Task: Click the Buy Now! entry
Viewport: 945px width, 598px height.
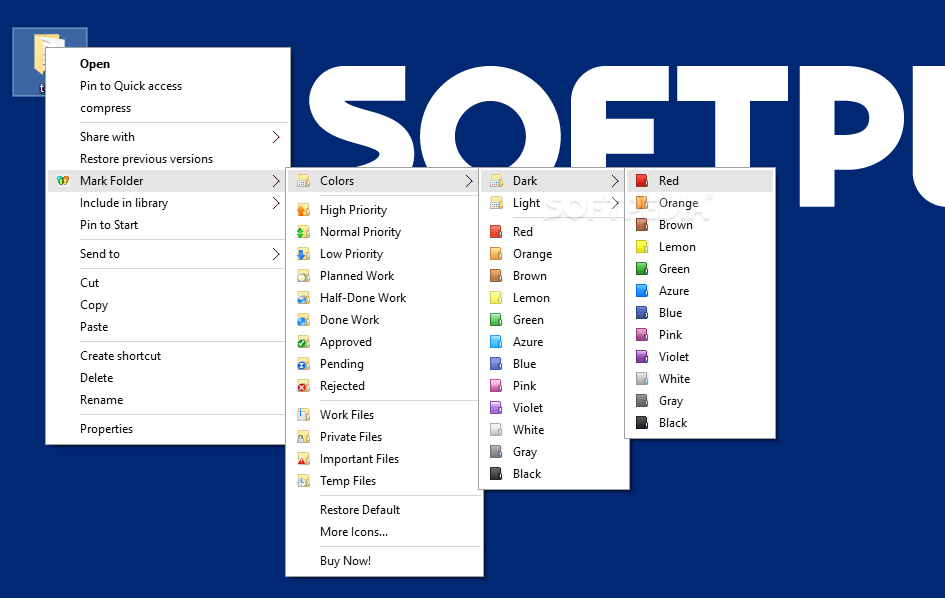Action: tap(345, 561)
